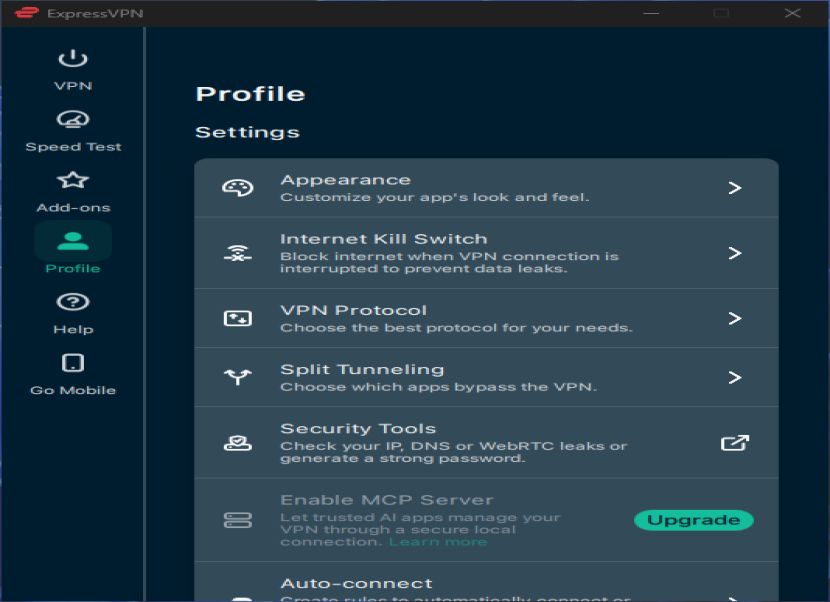Click the Settings section heading
The image size is (830, 602).
tap(247, 132)
